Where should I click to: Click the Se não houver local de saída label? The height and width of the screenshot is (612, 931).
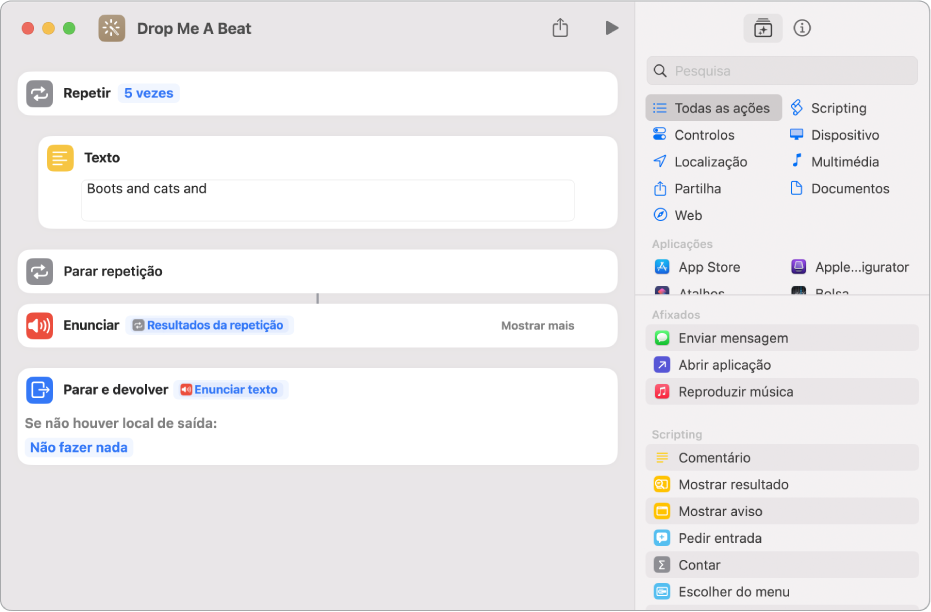[x=121, y=423]
